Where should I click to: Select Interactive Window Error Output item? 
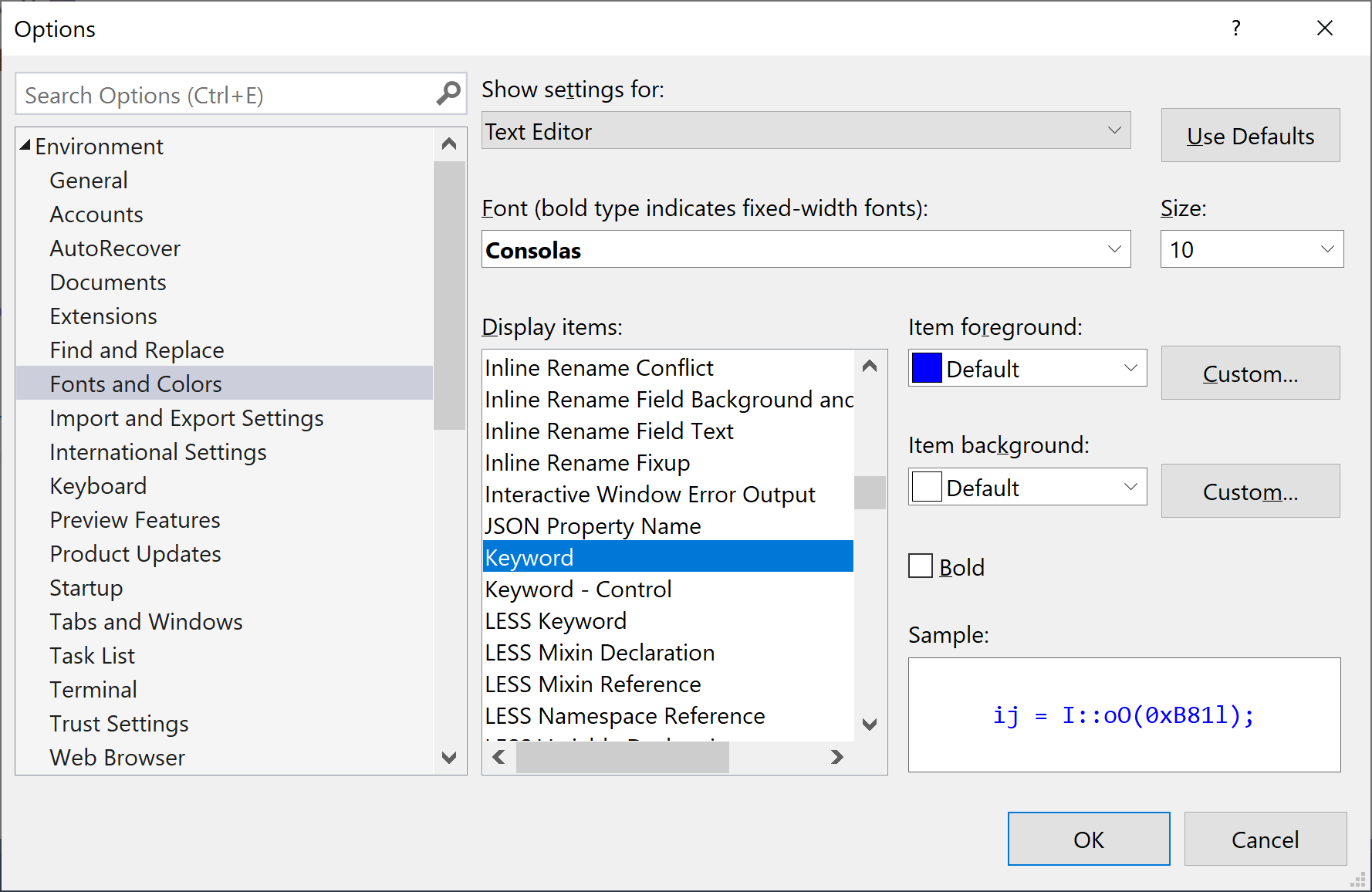tap(668, 494)
